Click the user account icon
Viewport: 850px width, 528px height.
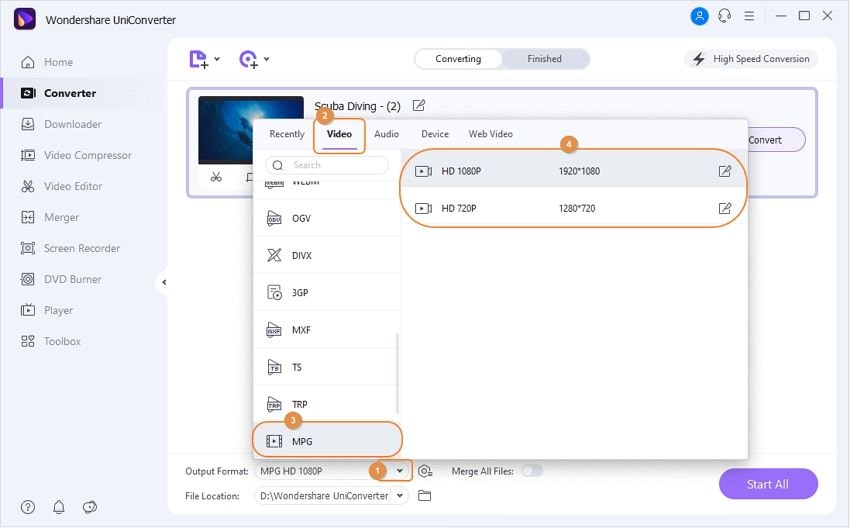(x=699, y=16)
